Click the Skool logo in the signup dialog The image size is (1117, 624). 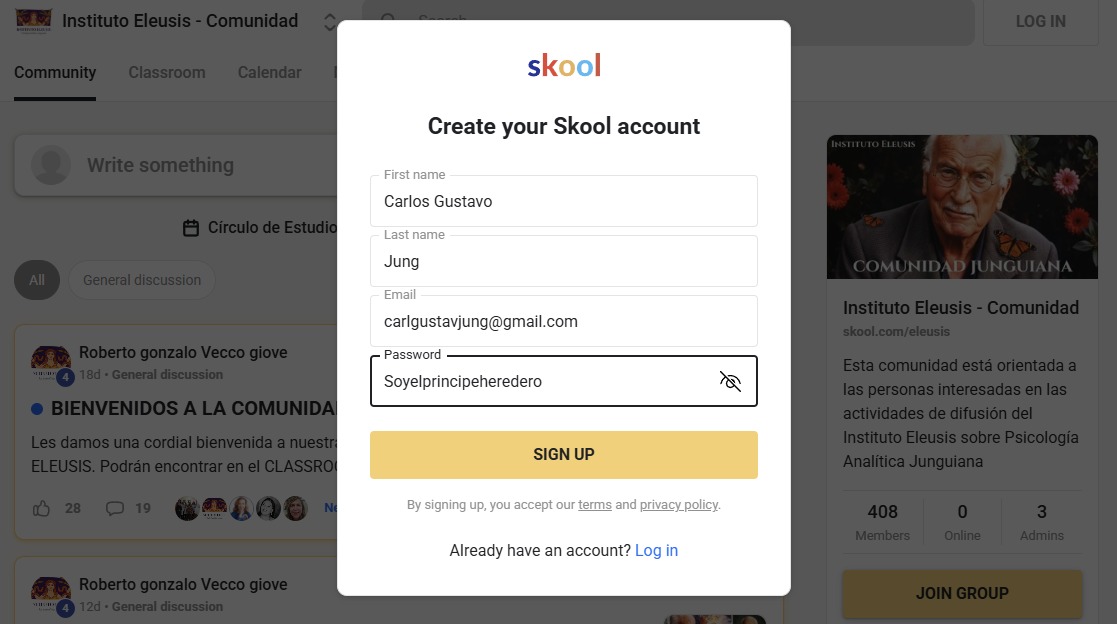point(564,67)
